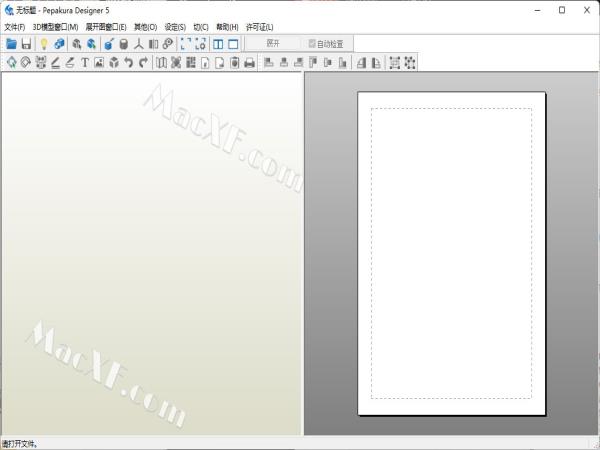The height and width of the screenshot is (450, 600).
Task: Click the Pepakura app icon in title bar
Action: pyautogui.click(x=9, y=10)
